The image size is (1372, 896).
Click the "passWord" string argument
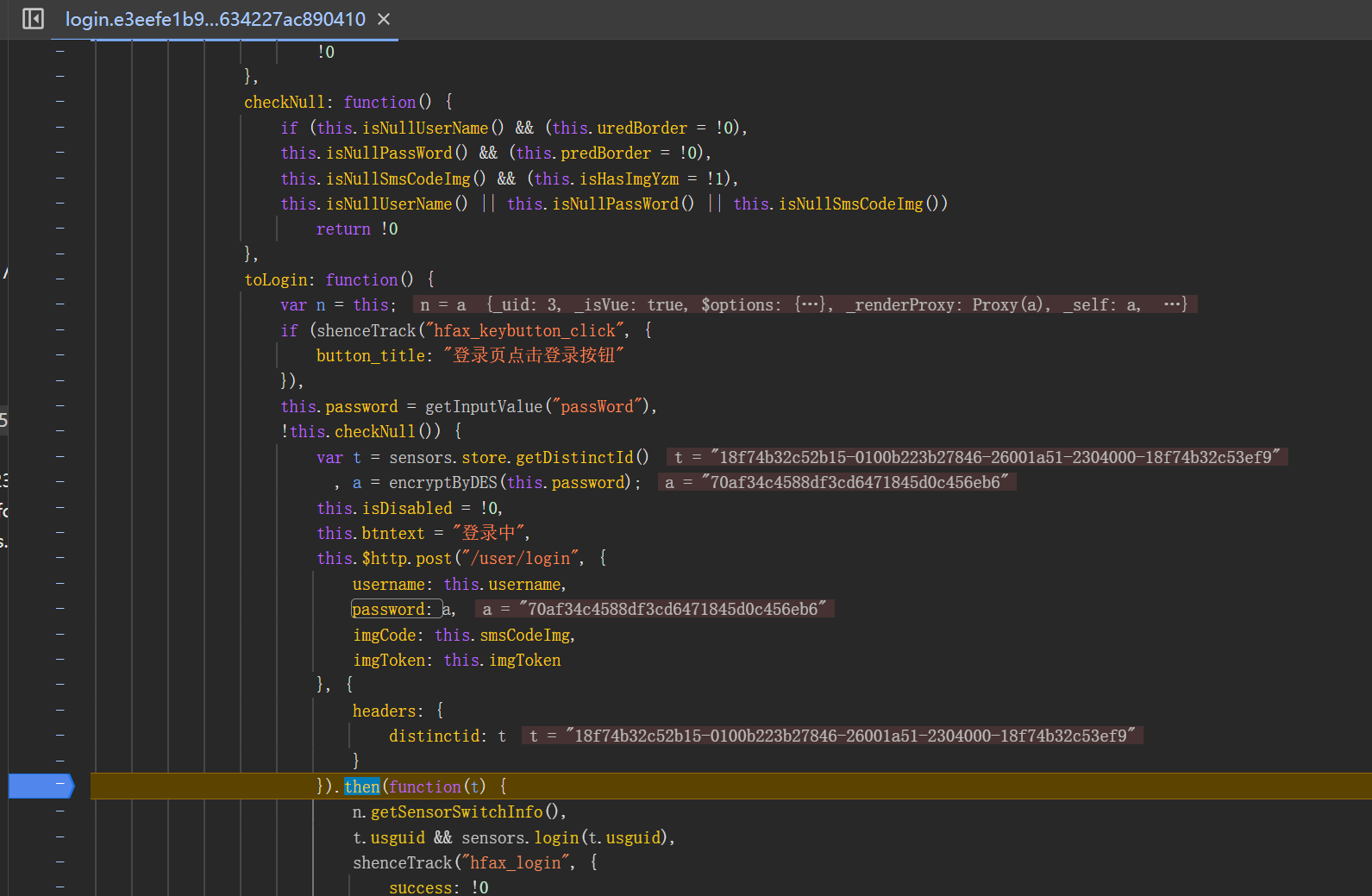(x=598, y=406)
